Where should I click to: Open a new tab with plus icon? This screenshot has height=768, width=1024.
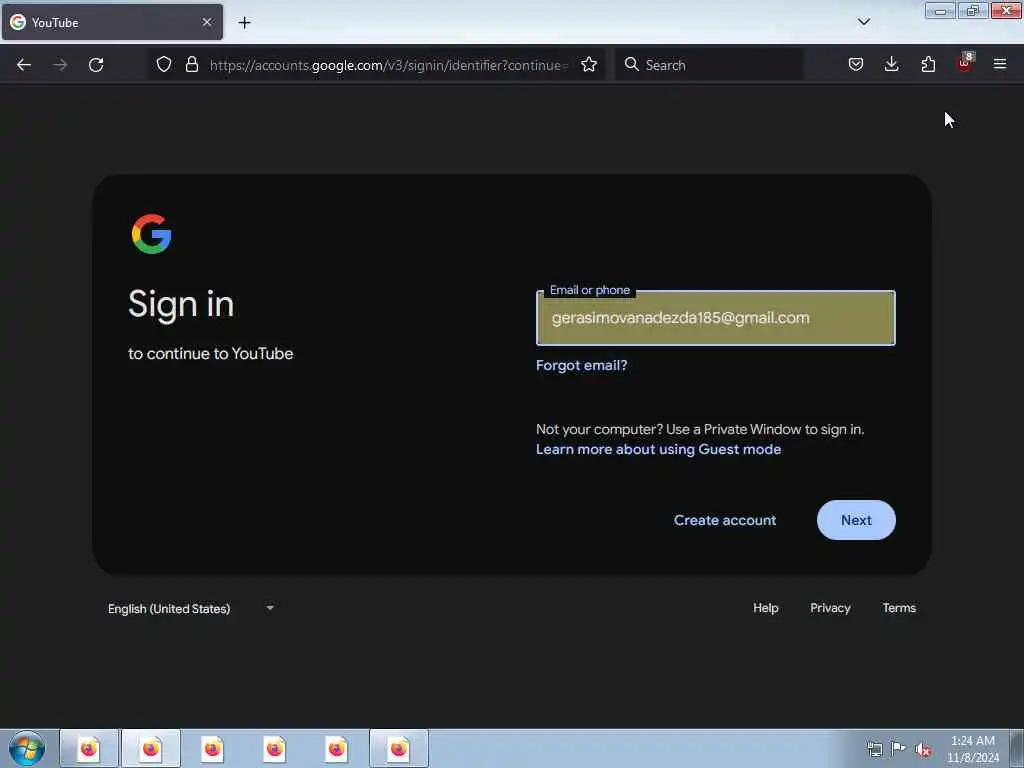(x=244, y=23)
